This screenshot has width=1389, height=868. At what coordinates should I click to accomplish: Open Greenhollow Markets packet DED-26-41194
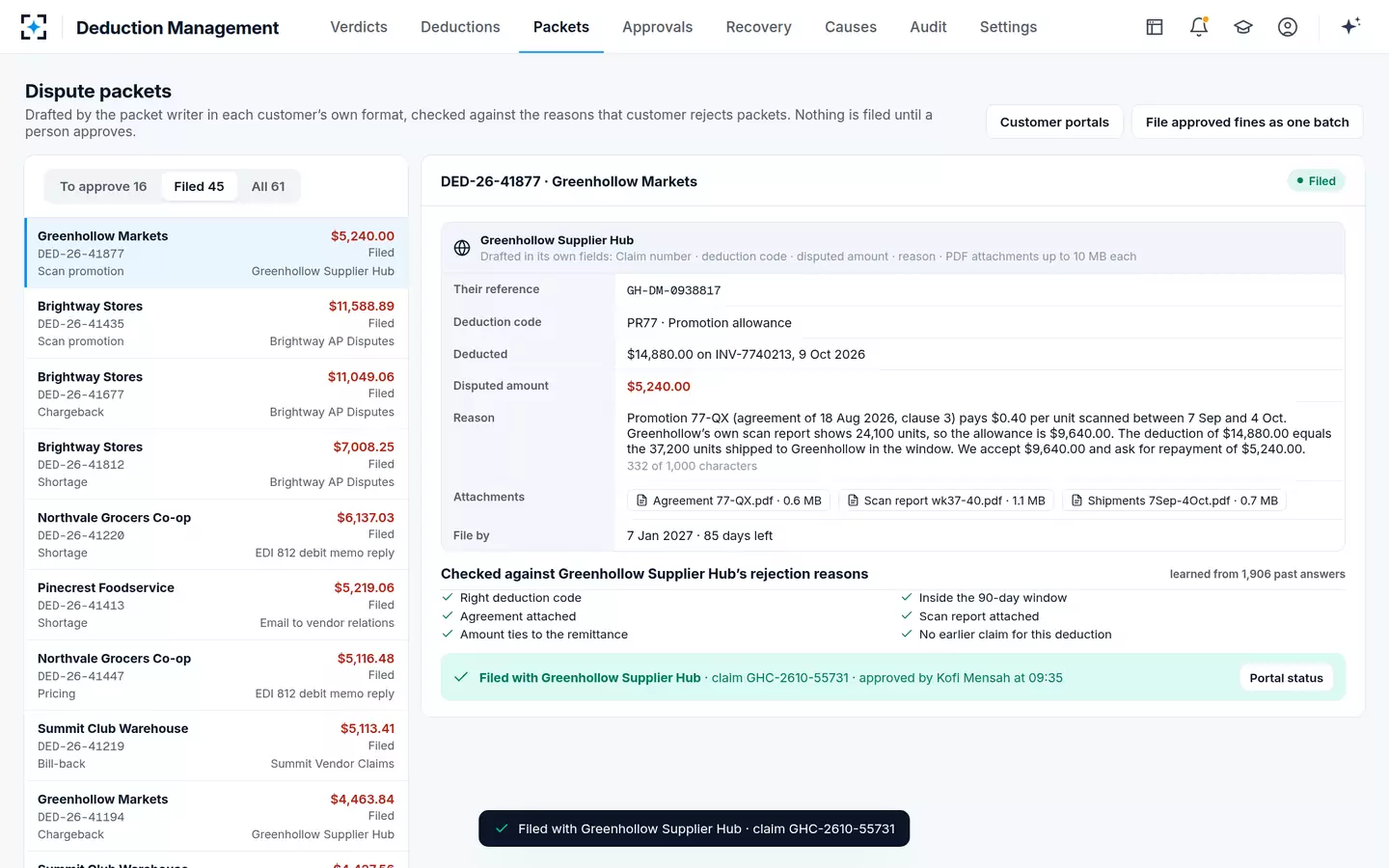[x=216, y=816]
